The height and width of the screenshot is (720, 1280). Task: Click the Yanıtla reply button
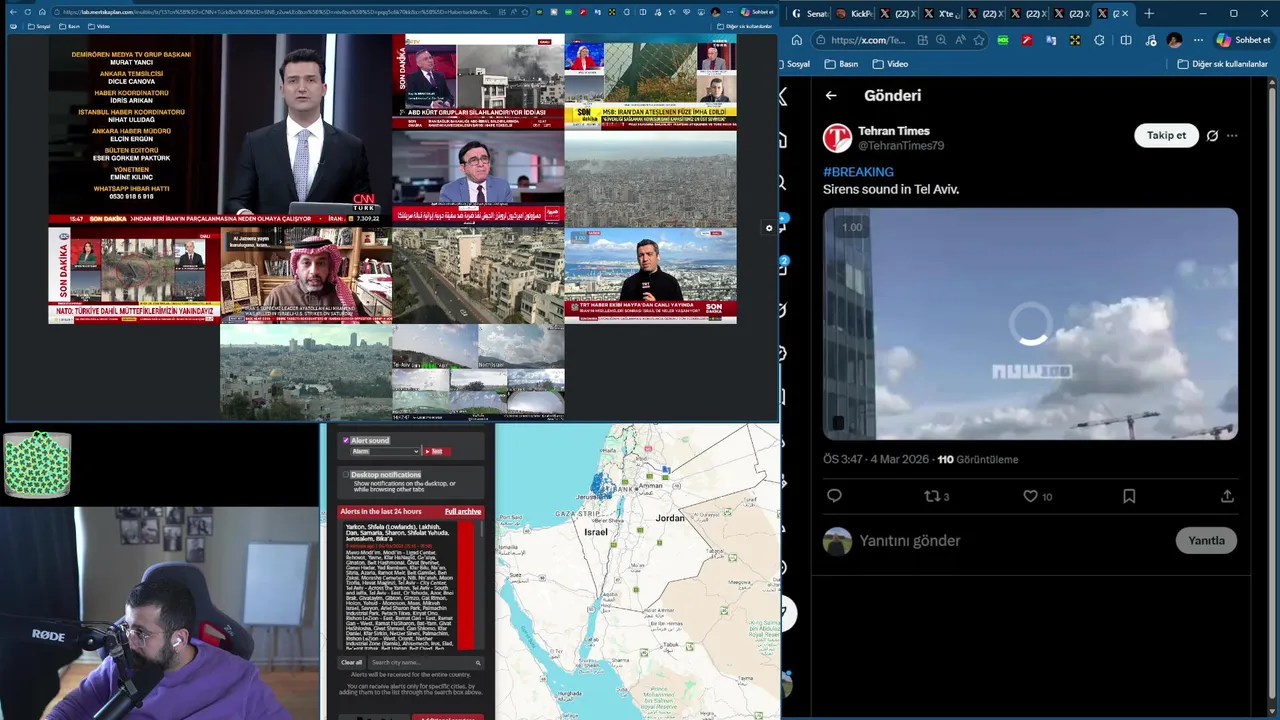pos(1206,541)
